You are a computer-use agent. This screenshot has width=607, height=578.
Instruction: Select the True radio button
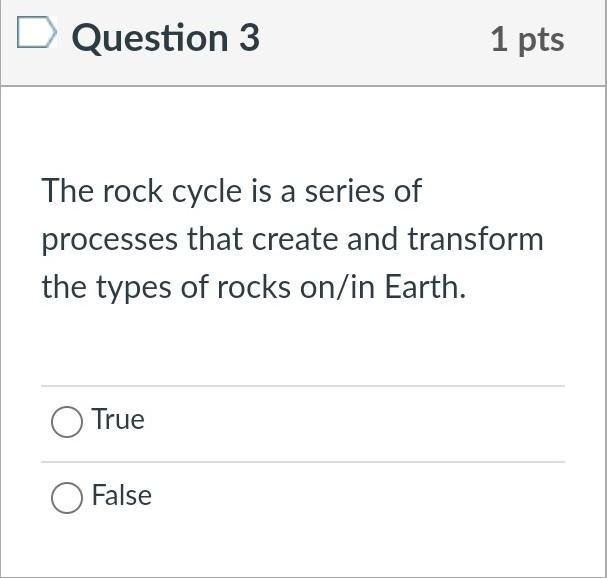[x=66, y=422]
